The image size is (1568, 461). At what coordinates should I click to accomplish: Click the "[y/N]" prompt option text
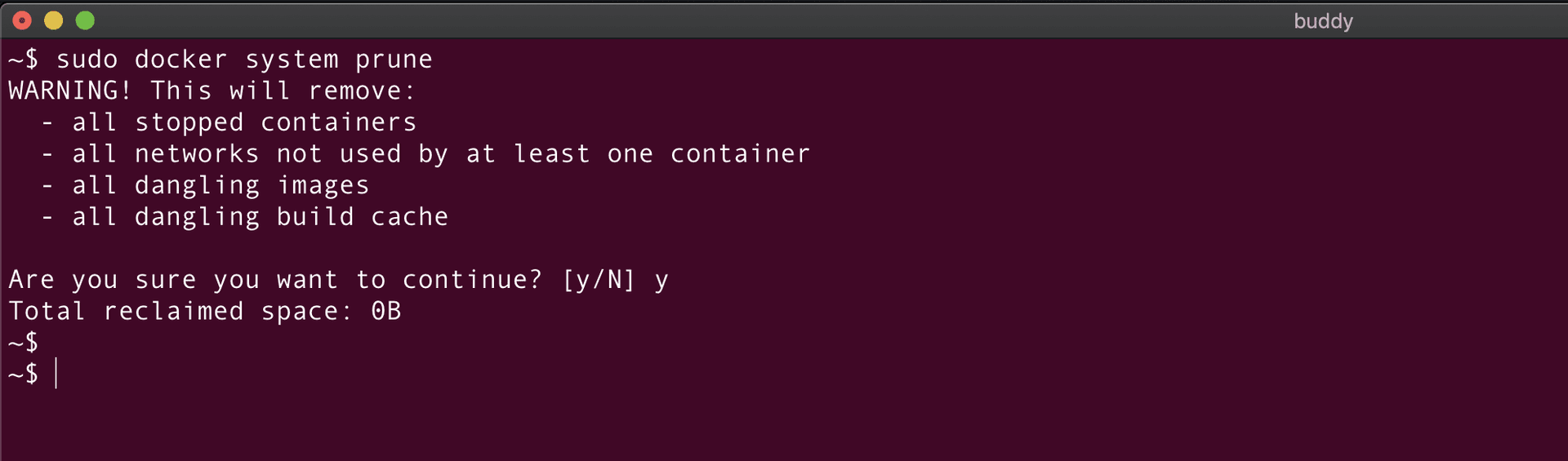pyautogui.click(x=599, y=280)
